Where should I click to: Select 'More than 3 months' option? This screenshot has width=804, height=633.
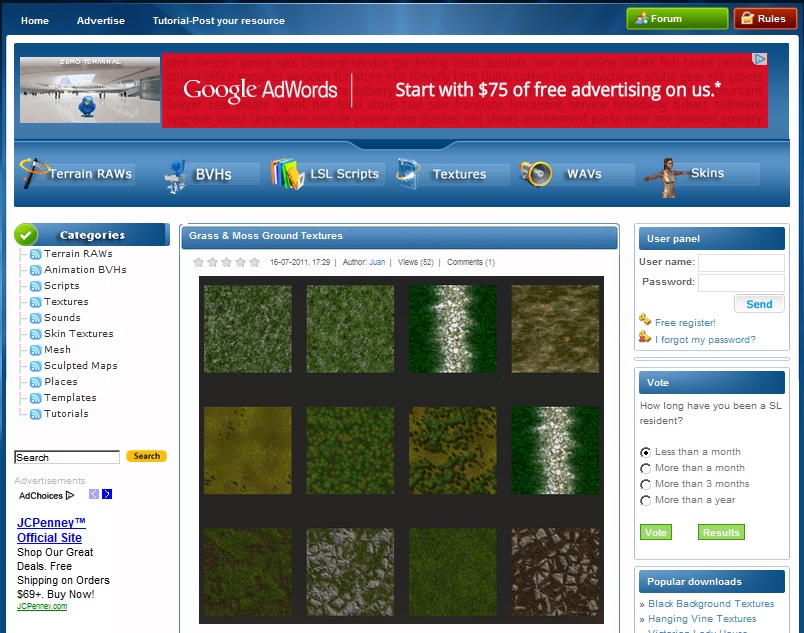pyautogui.click(x=645, y=484)
